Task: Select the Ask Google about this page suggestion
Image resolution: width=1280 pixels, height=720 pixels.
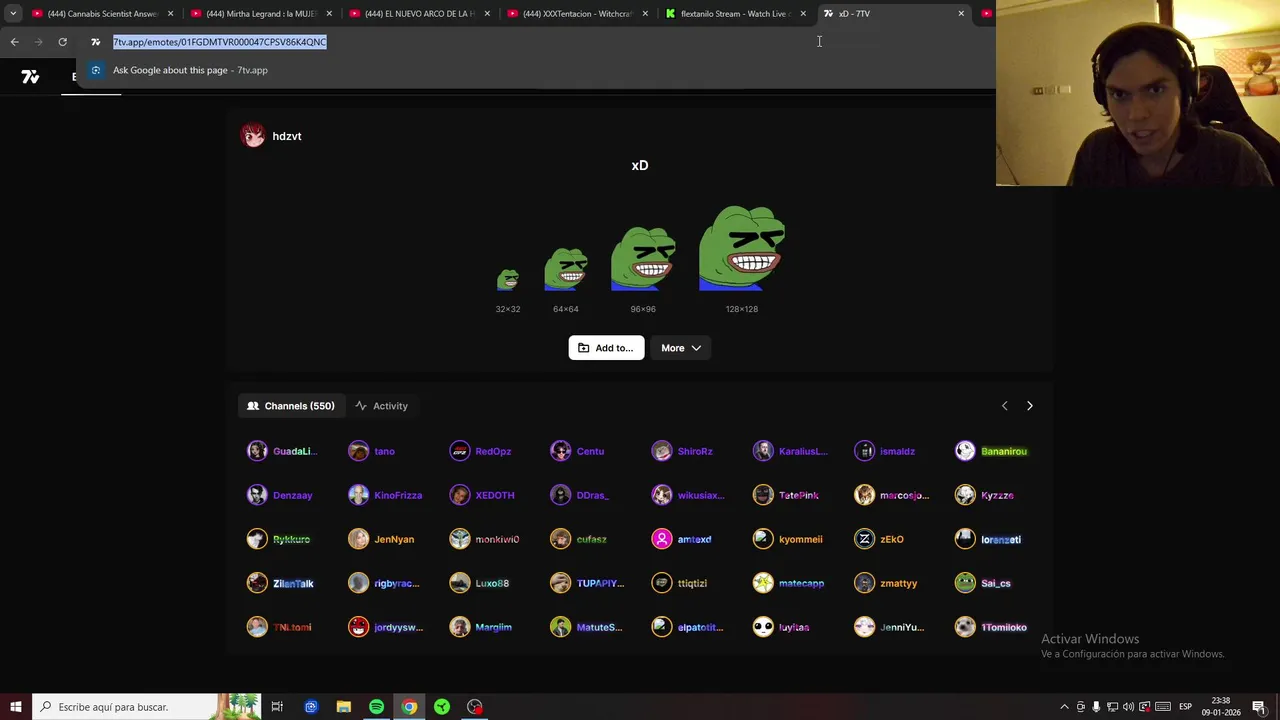Action: coord(536,70)
